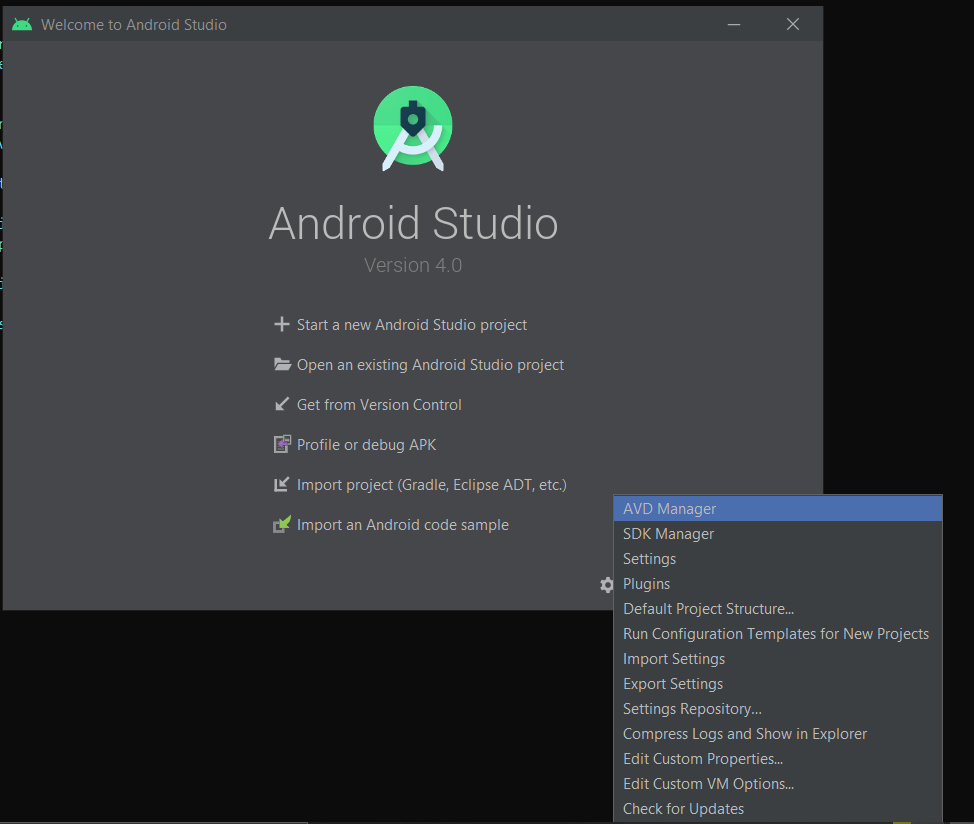Minimize the Welcome to Android Studio window
This screenshot has width=974, height=824.
(x=734, y=24)
